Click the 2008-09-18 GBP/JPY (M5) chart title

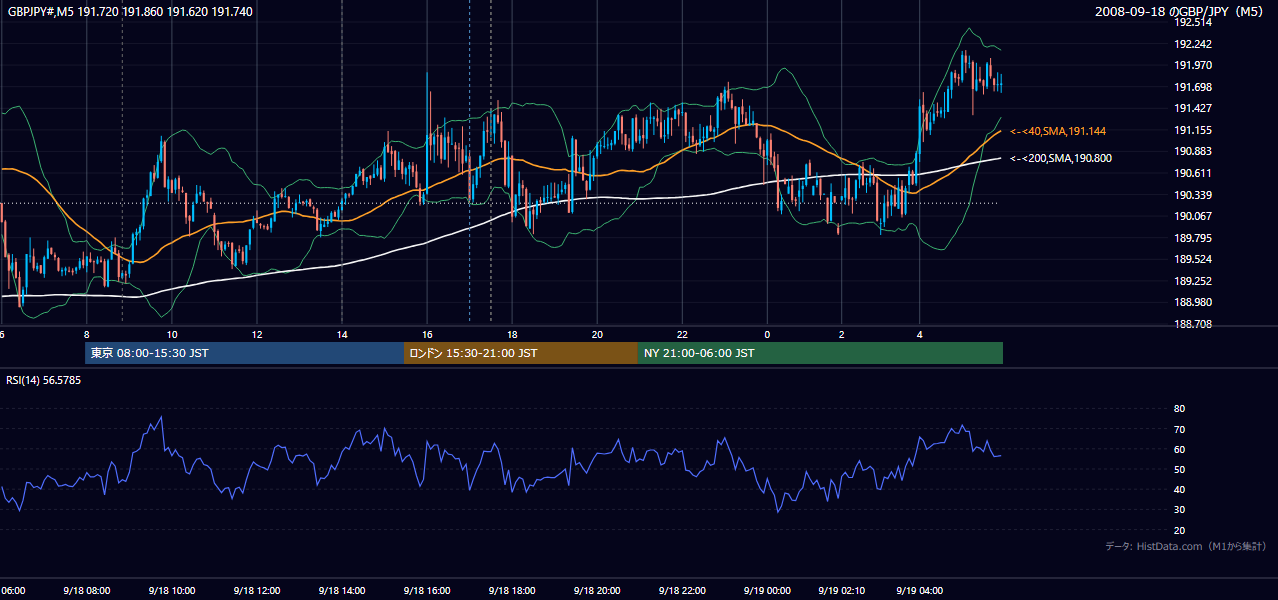coord(1181,11)
